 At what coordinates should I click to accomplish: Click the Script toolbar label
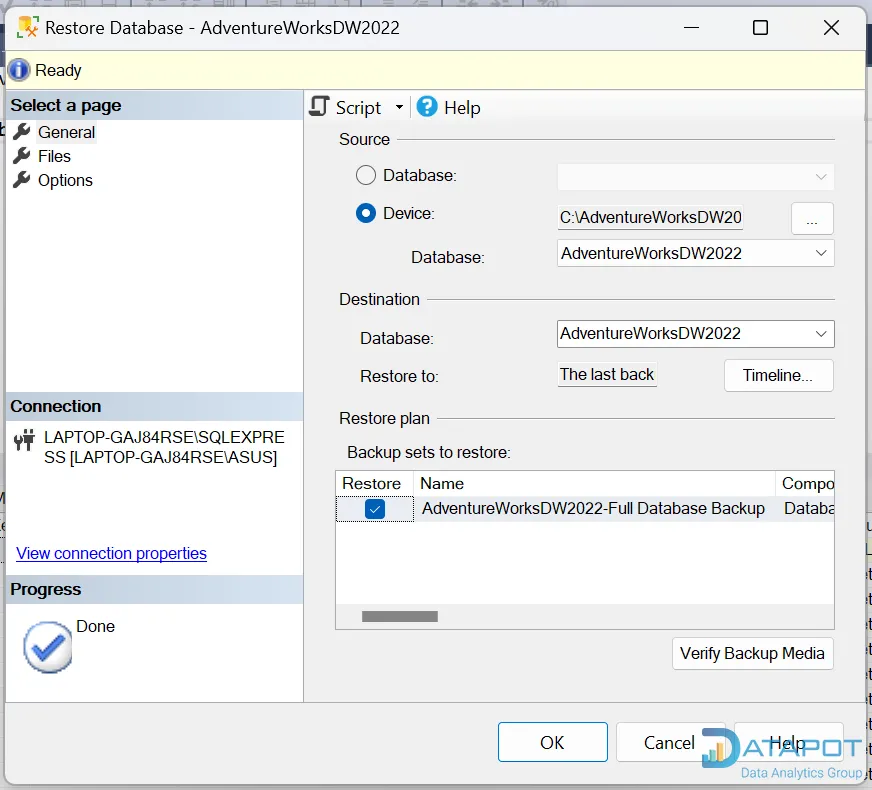click(358, 107)
